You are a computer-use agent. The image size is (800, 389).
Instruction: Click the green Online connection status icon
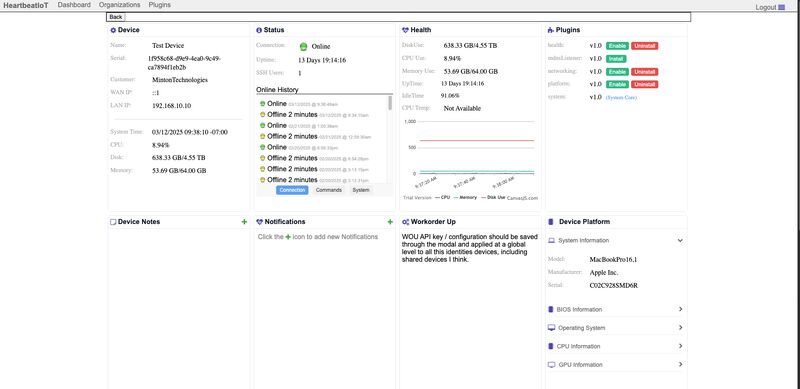click(x=303, y=46)
